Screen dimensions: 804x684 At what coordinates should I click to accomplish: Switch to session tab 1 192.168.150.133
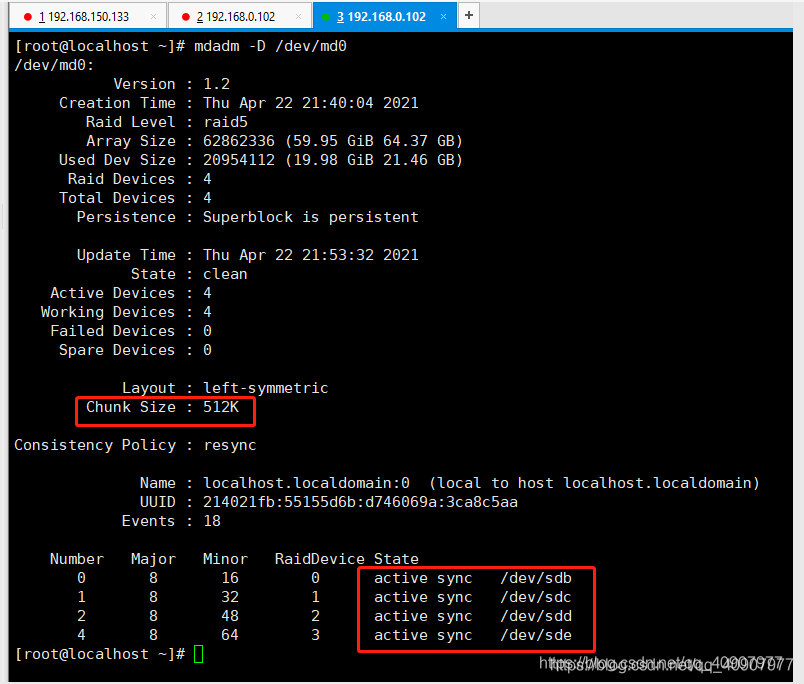point(87,16)
